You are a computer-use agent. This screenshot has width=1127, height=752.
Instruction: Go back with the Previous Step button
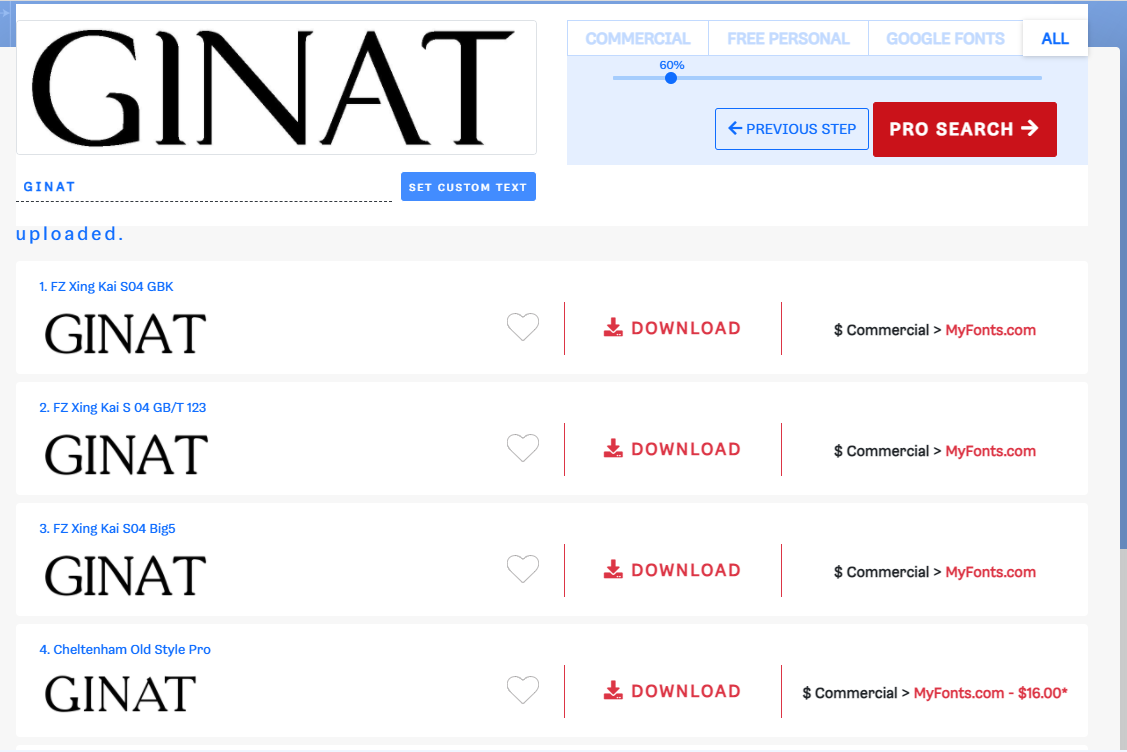[791, 129]
